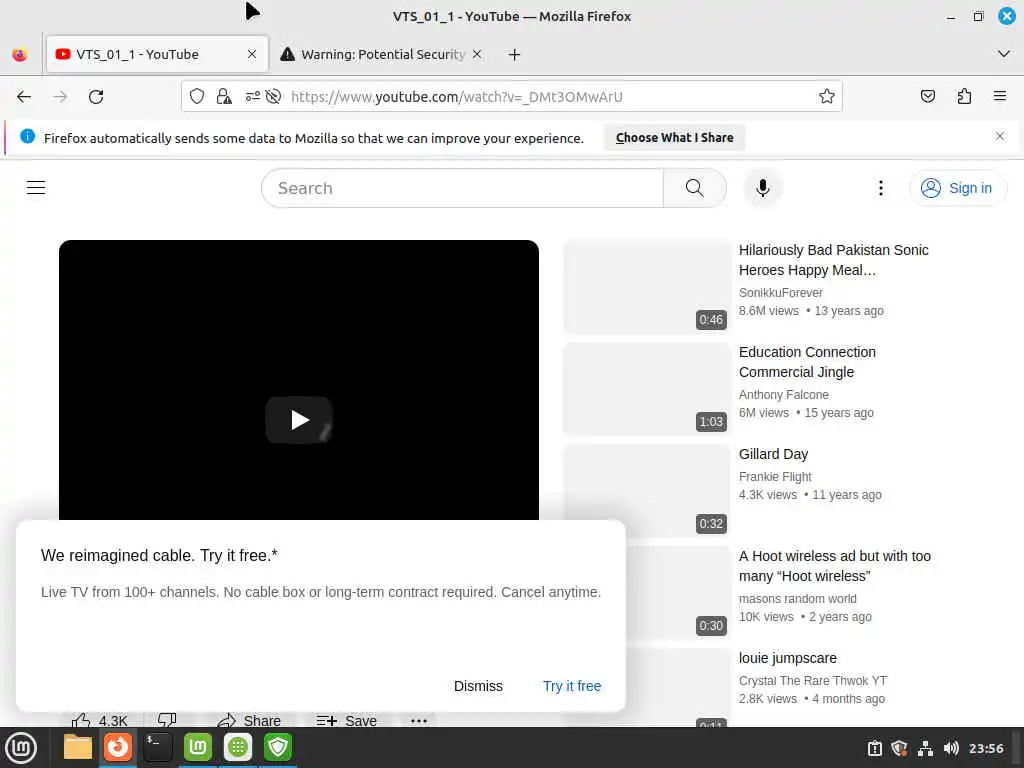Click the volume speaker tray icon
The width and height of the screenshot is (1024, 768).
click(951, 748)
